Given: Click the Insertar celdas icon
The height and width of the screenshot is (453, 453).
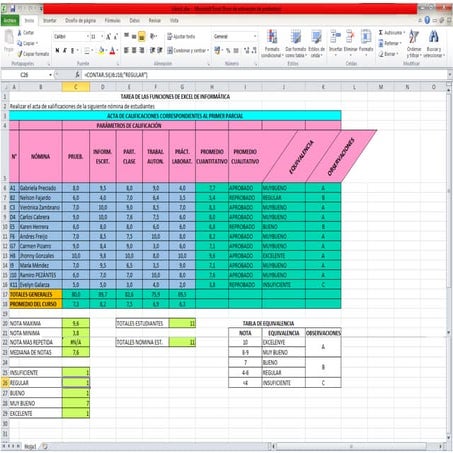Looking at the screenshot, I should click(x=335, y=36).
